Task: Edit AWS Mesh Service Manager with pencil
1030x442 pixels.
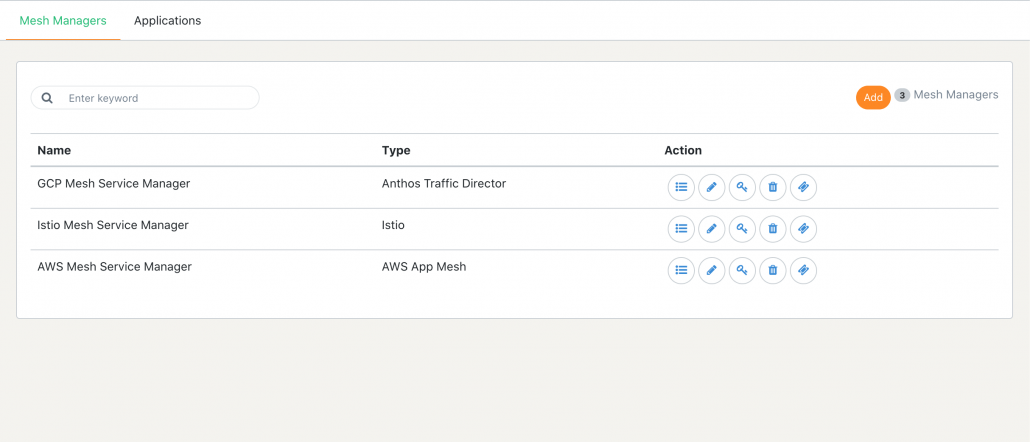Action: coord(711,270)
